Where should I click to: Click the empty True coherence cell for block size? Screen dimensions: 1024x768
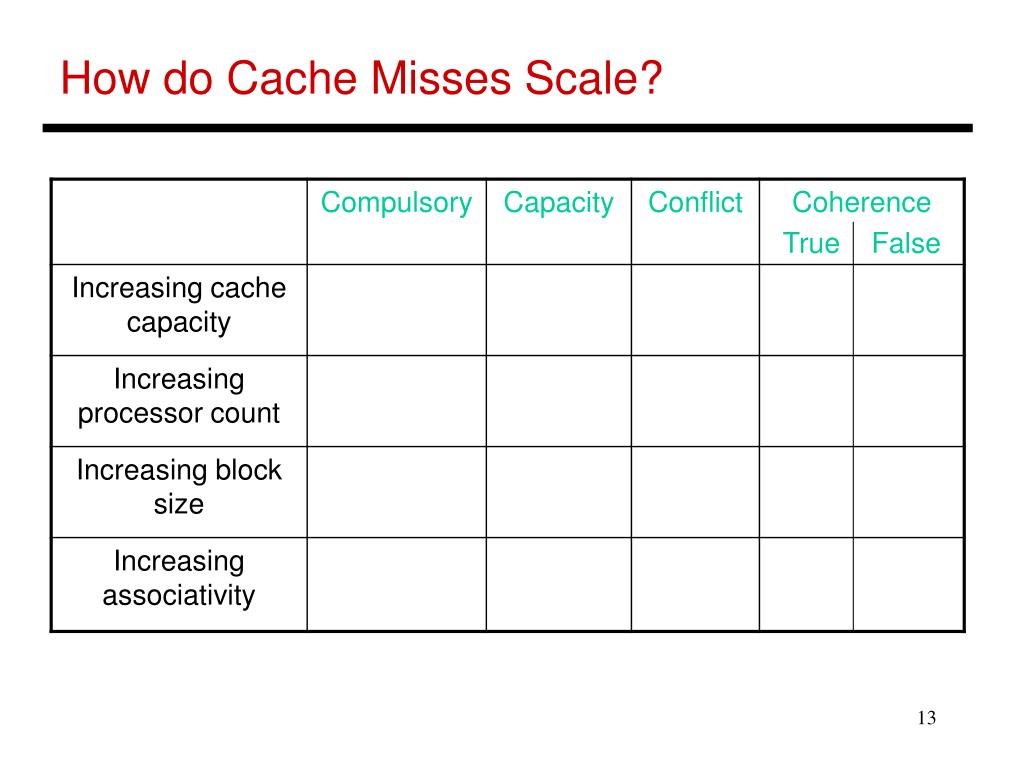(806, 492)
